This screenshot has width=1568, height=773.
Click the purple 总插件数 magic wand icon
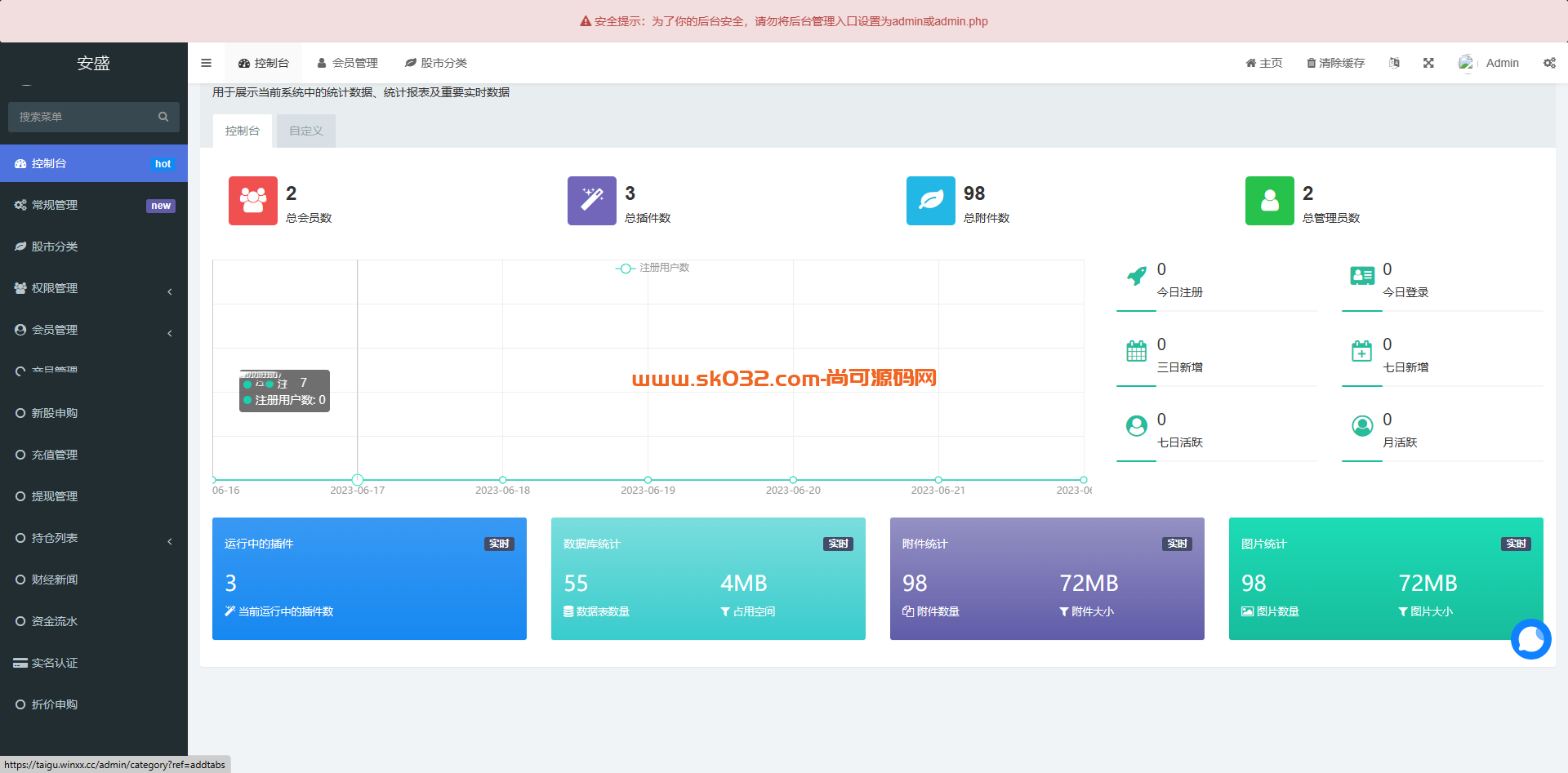(592, 201)
